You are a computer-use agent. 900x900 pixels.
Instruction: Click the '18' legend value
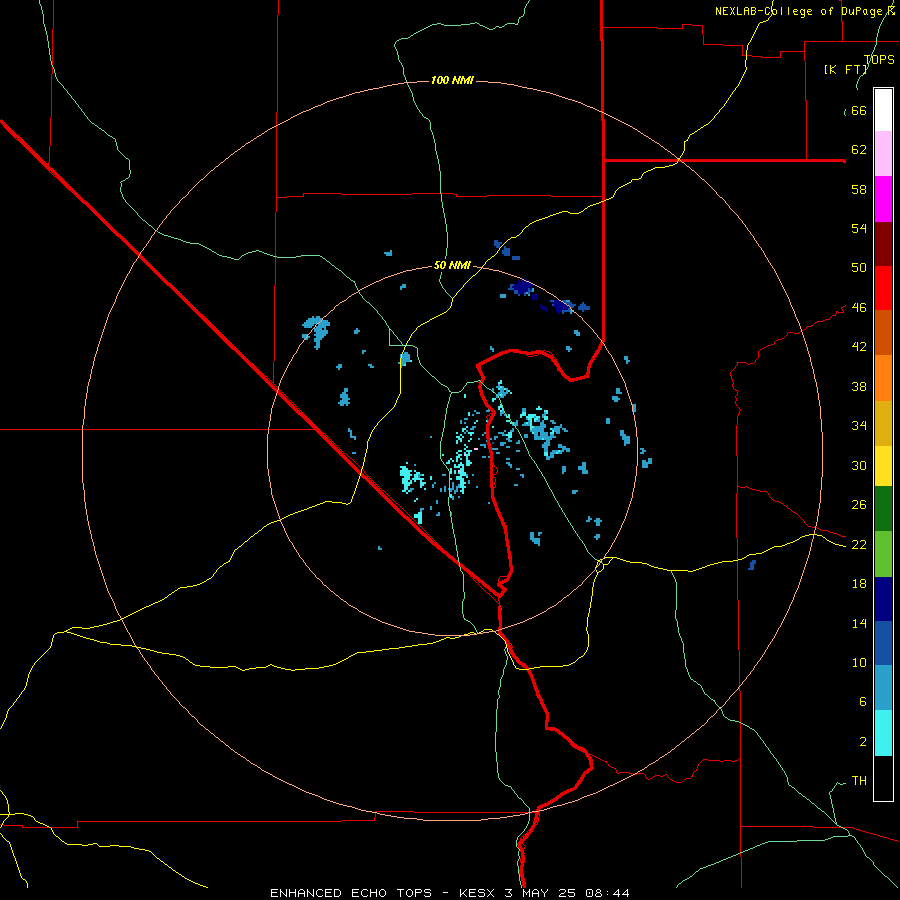pos(859,584)
